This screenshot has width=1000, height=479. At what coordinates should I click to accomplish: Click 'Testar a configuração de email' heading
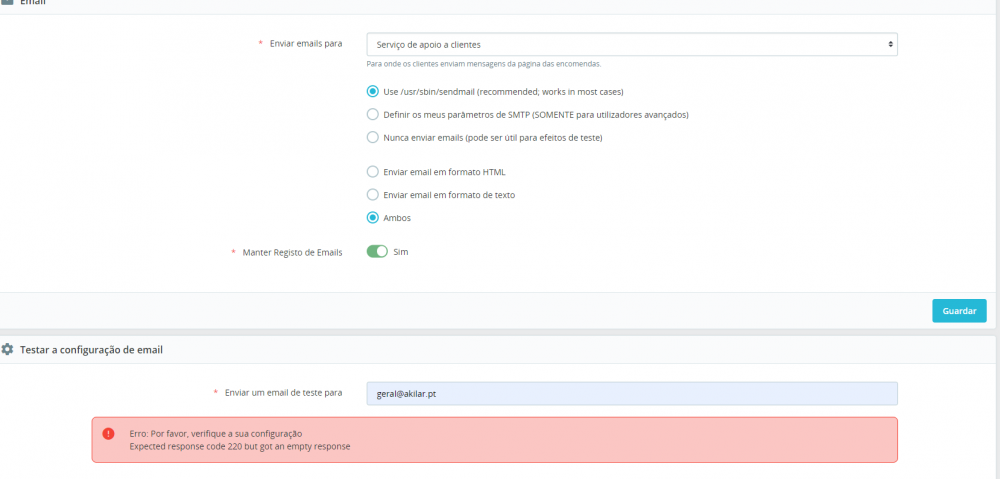pyautogui.click(x=91, y=350)
